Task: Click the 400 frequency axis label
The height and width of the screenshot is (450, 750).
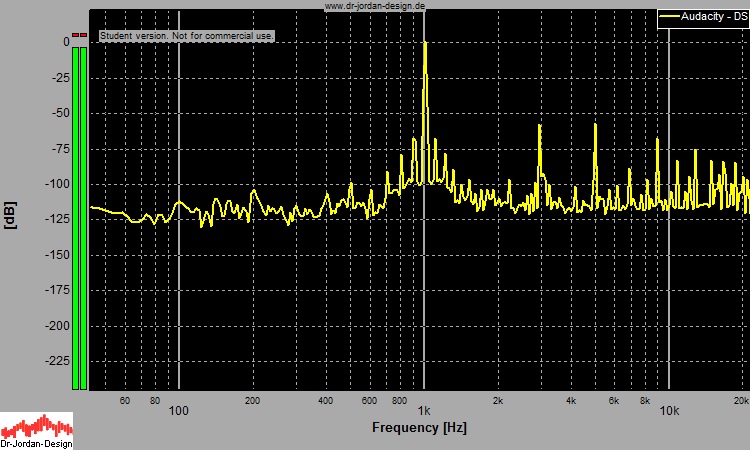Action: pyautogui.click(x=325, y=401)
